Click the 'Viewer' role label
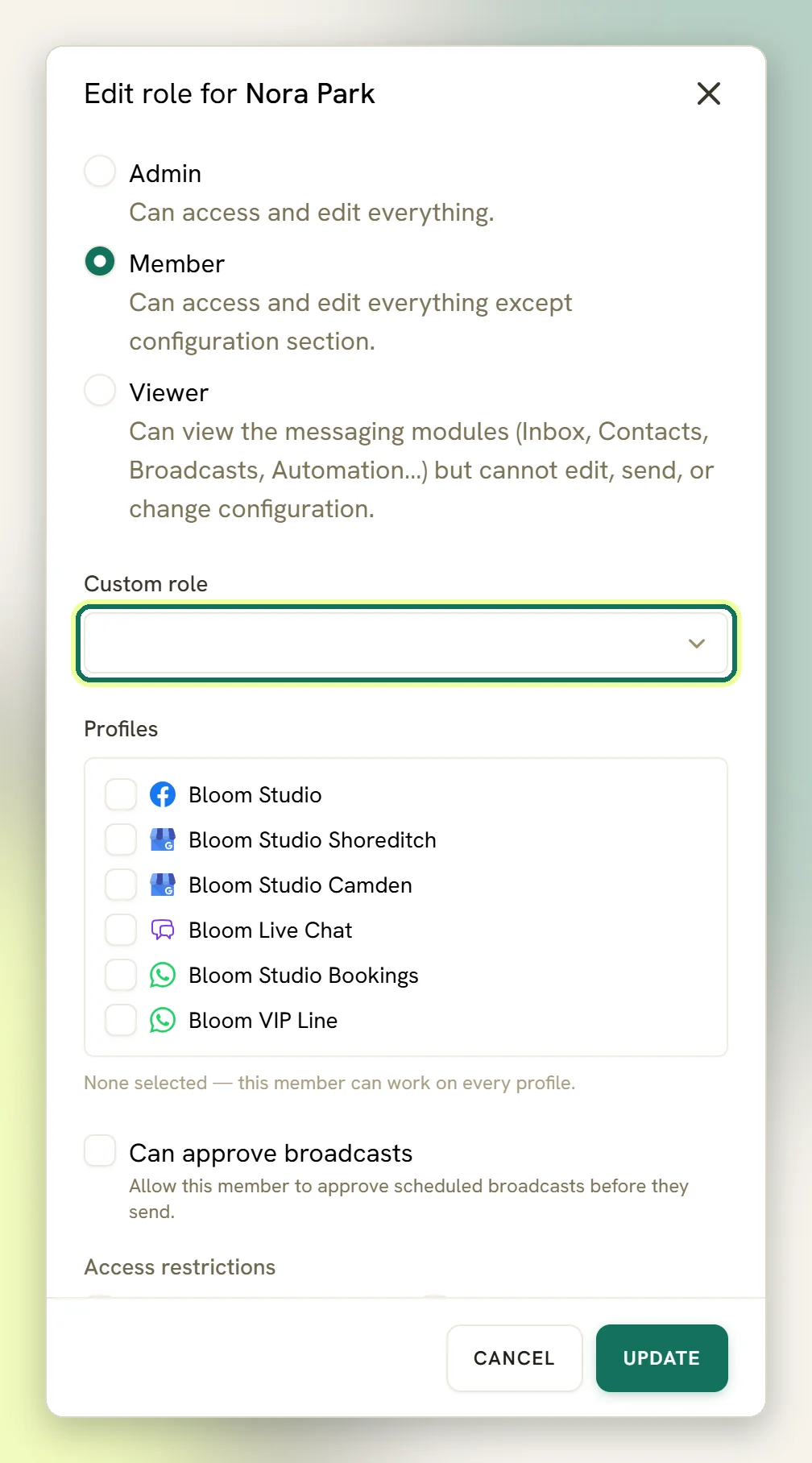This screenshot has height=1463, width=812. tap(168, 392)
